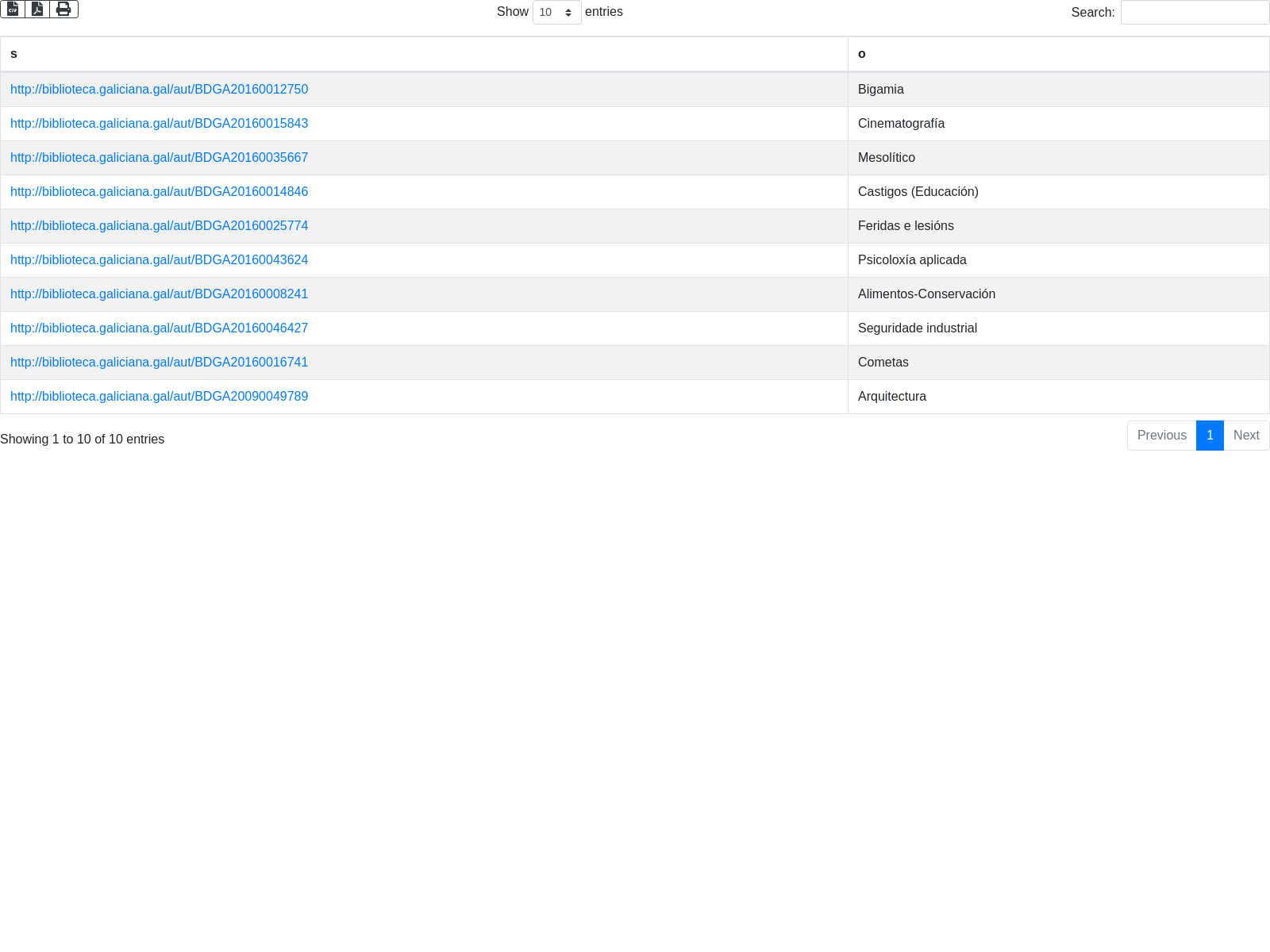Export table as PDF document
This screenshot has height=952, width=1270.
point(37,10)
